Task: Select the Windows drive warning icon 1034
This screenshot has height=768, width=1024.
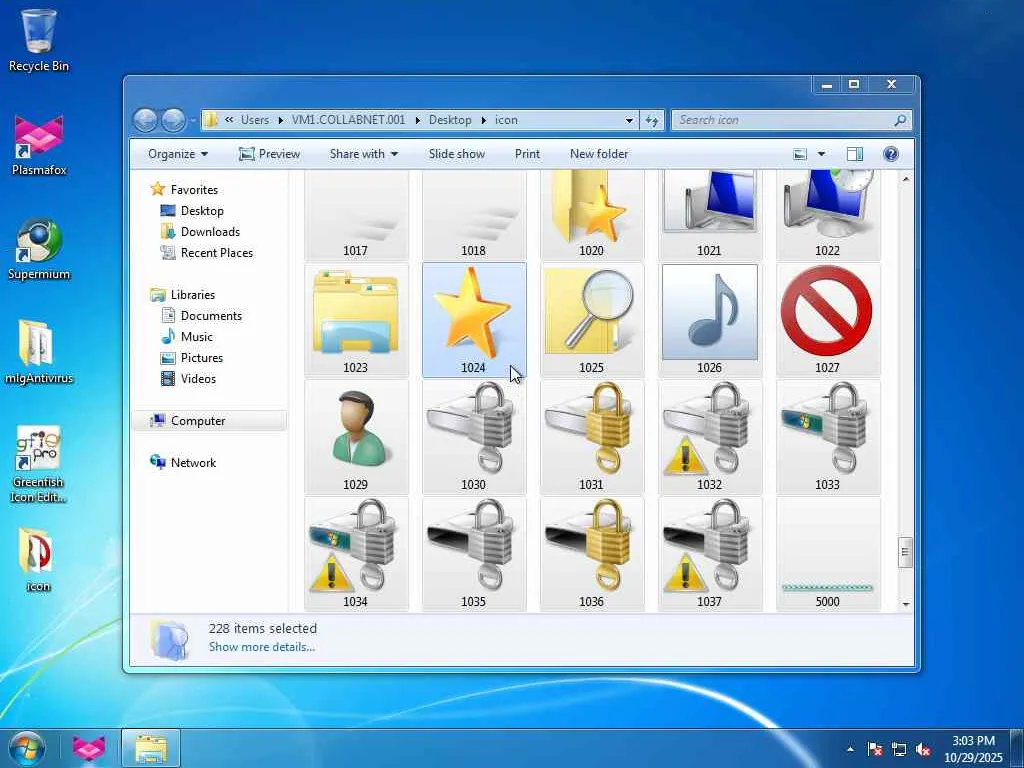Action: [x=356, y=554]
